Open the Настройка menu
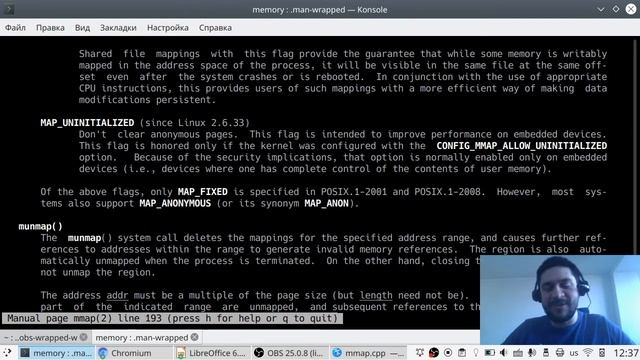The image size is (640, 360). (x=168, y=28)
